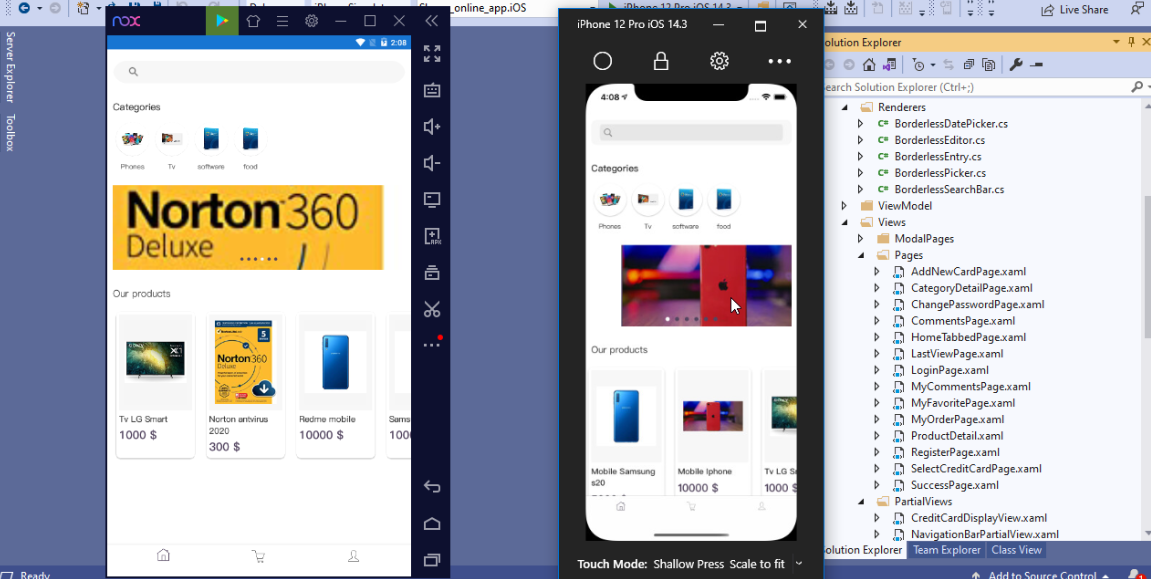Go to Solution Explorer Home
This screenshot has width=1151, height=579.
(869, 65)
